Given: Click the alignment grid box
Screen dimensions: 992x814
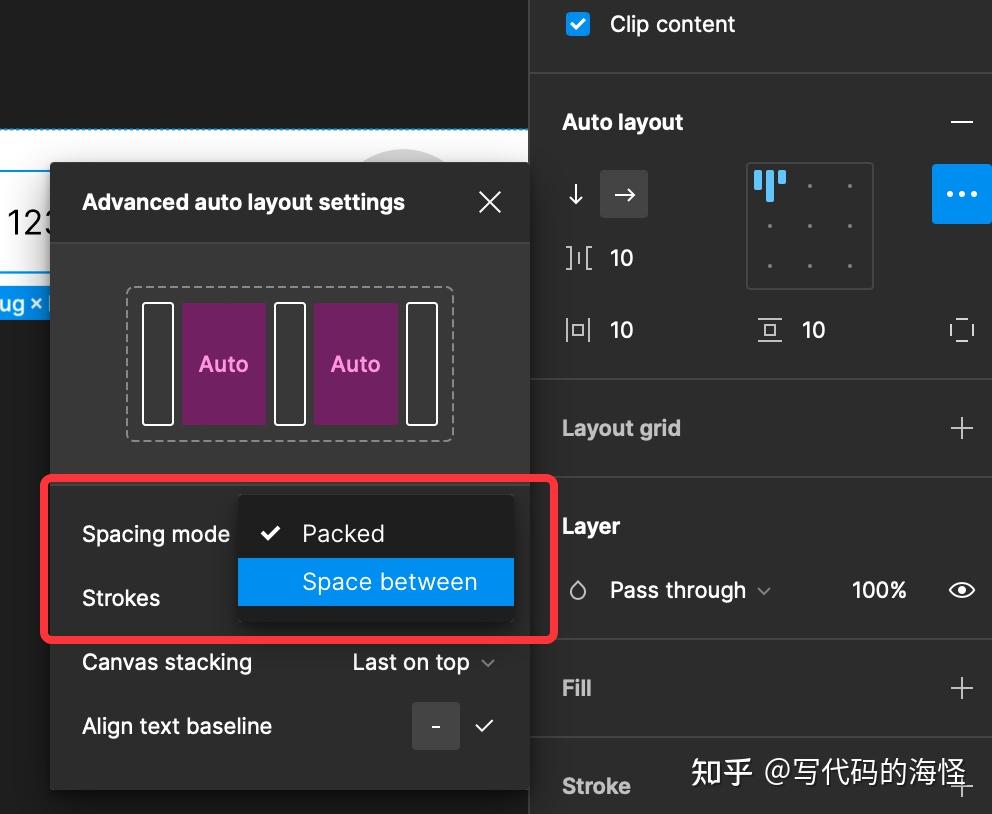Looking at the screenshot, I should point(809,226).
